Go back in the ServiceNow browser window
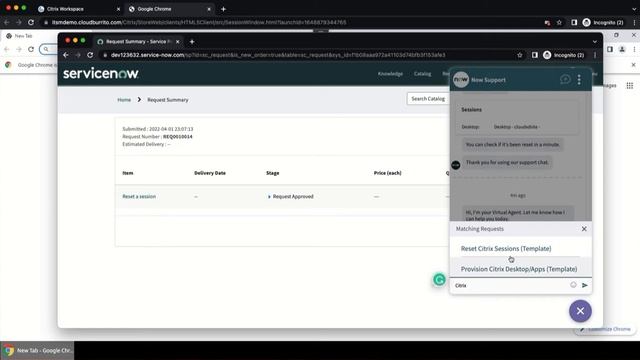Viewport: 640px width, 360px height. (x=66, y=55)
